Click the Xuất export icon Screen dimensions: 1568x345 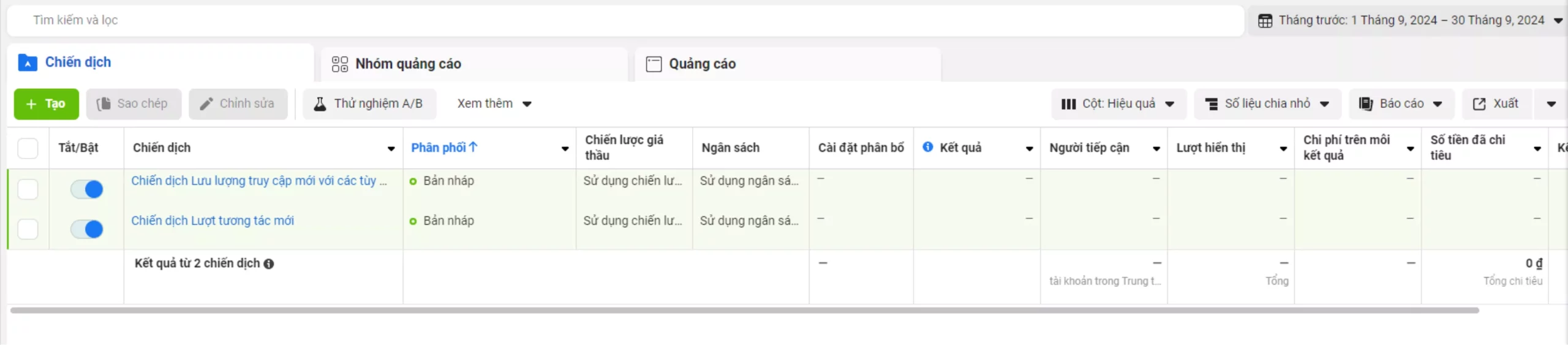[1479, 104]
